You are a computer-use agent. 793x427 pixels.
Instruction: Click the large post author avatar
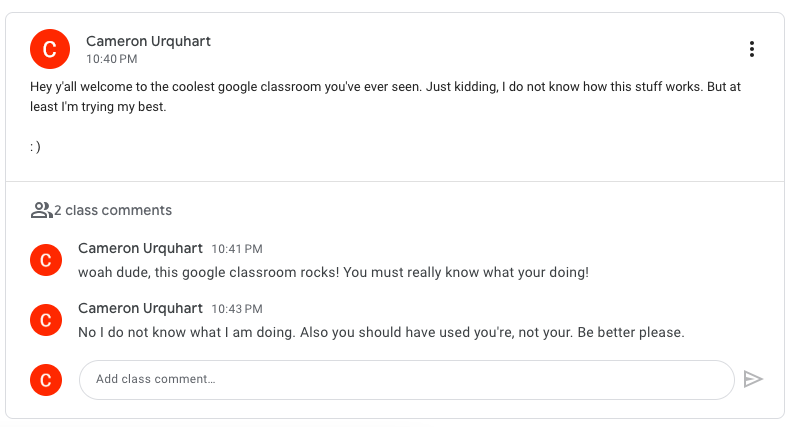click(50, 49)
